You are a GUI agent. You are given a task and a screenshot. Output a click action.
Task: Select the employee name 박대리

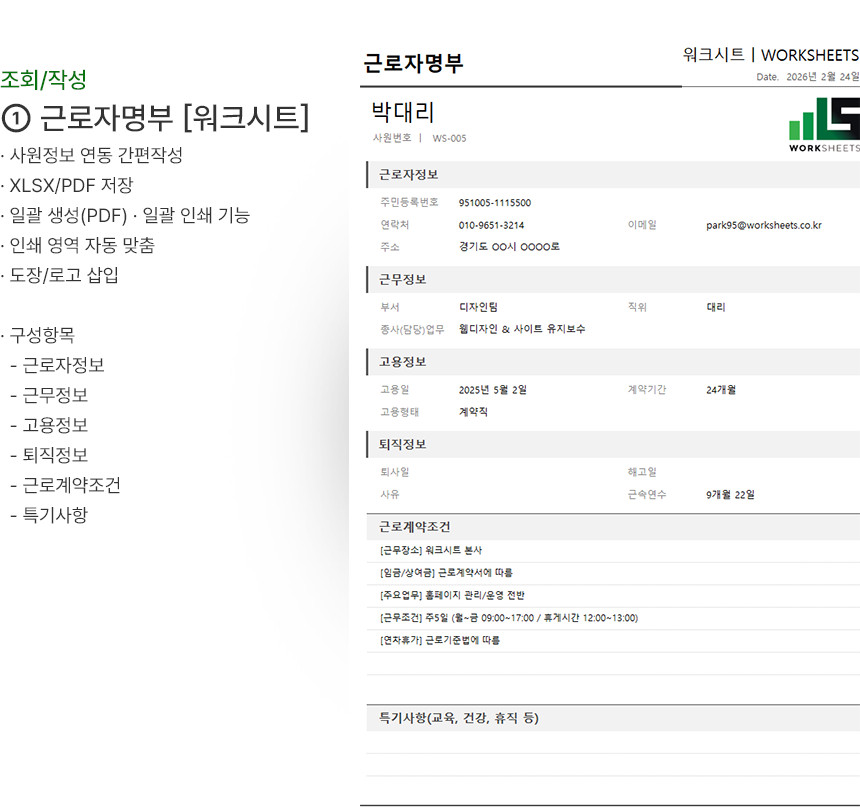tap(403, 113)
